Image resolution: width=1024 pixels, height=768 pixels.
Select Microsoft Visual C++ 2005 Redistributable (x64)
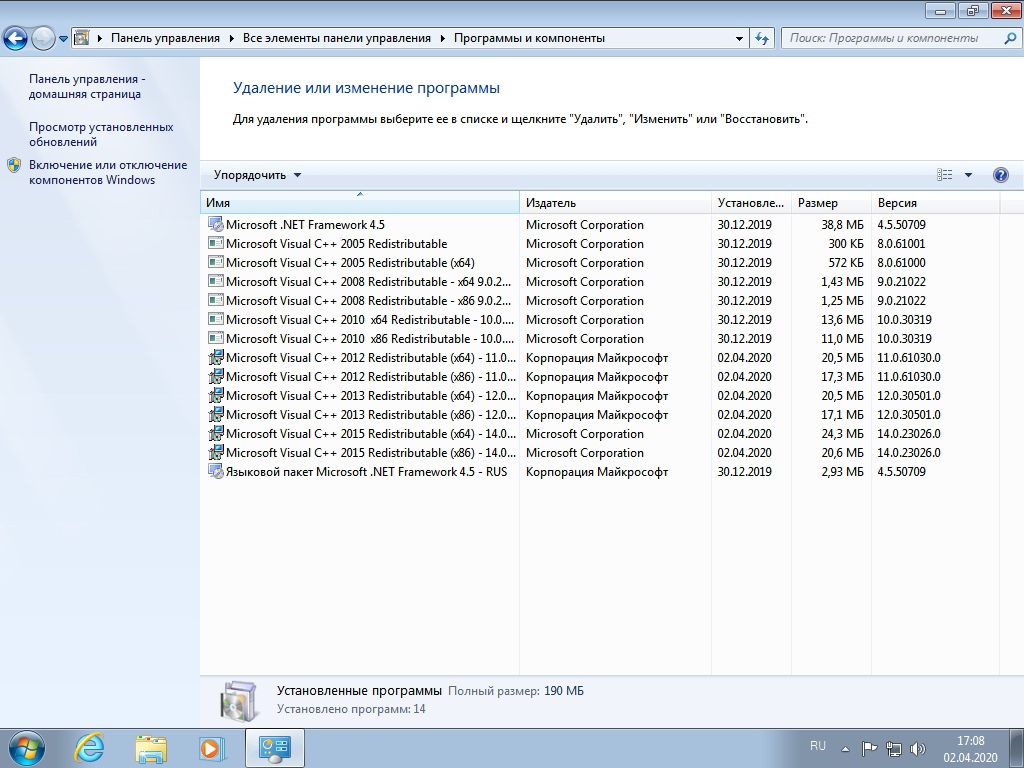(x=350, y=263)
